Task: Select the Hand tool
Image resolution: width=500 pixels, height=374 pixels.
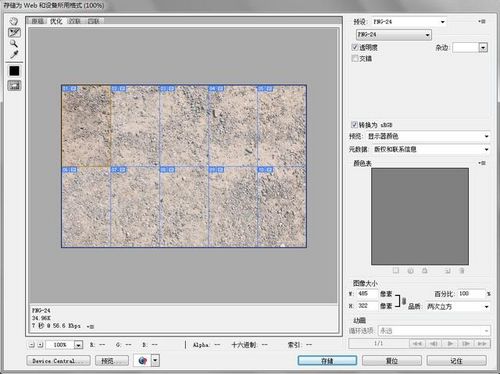Action: 14,22
